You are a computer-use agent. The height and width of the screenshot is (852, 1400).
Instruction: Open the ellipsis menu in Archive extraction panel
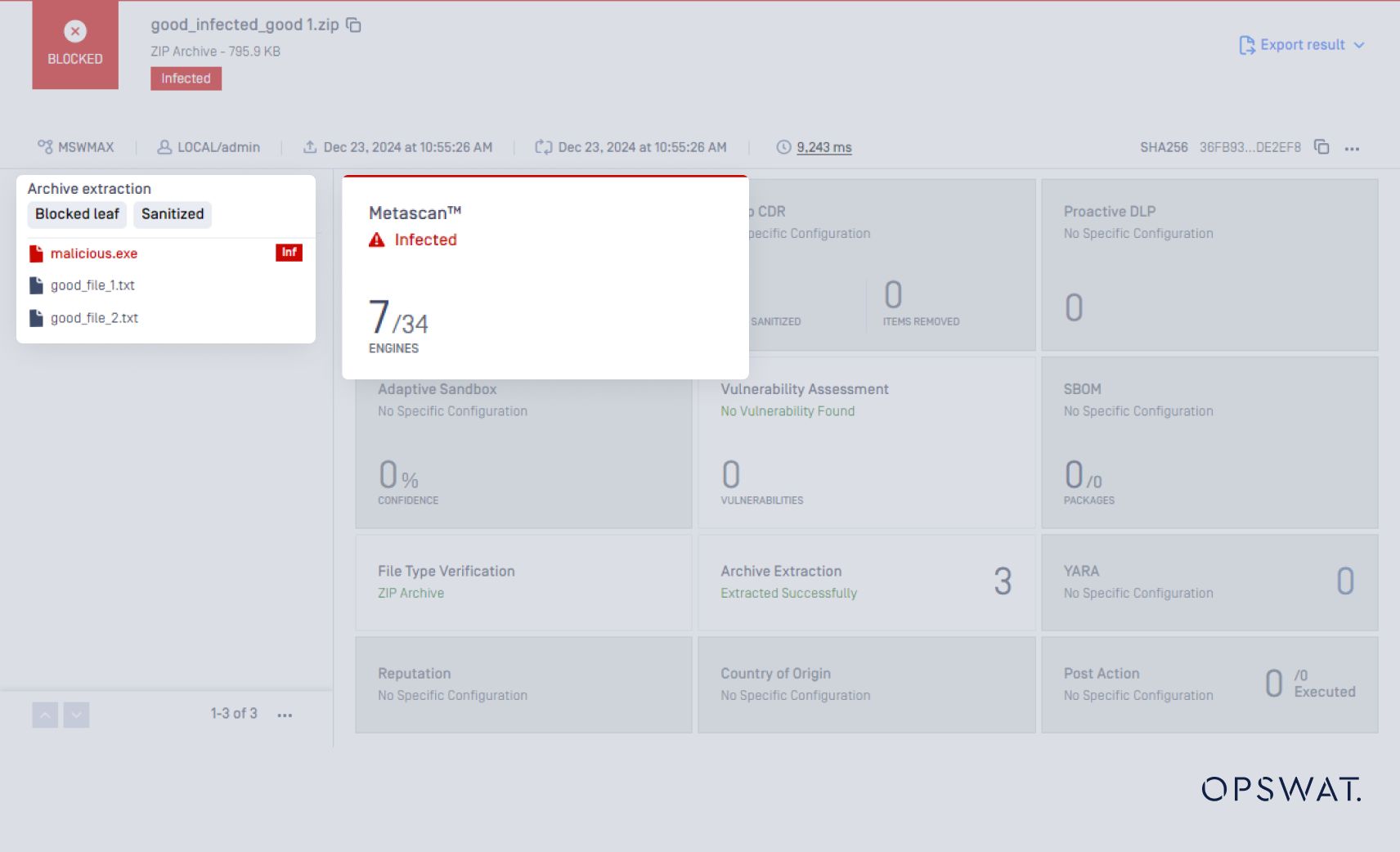point(286,715)
